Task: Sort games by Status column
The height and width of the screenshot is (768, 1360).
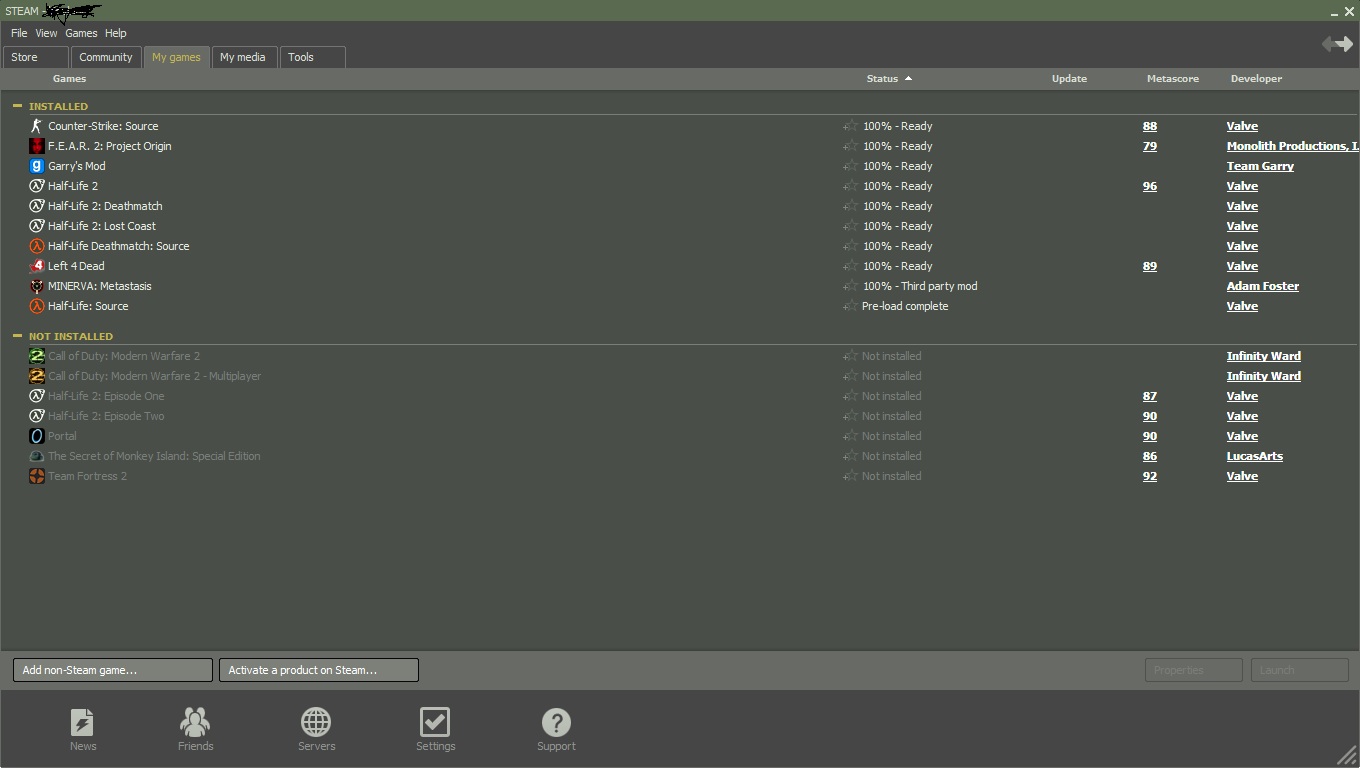Action: coord(889,78)
